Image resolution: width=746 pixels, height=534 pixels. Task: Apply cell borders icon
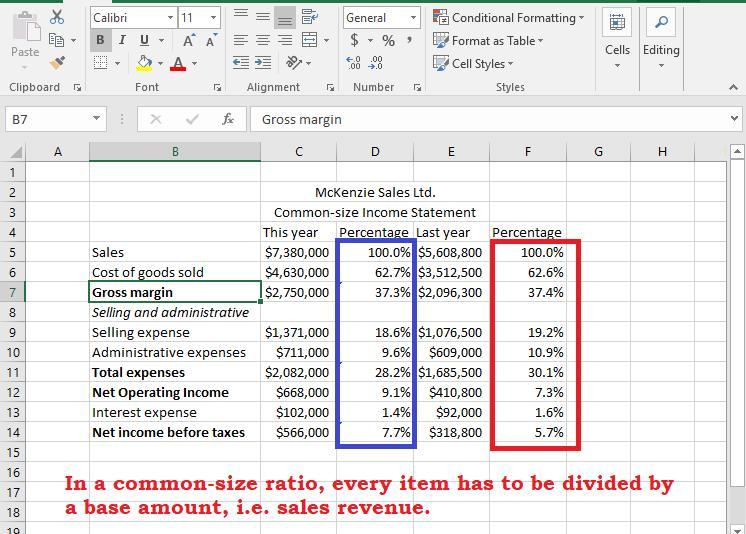pos(100,63)
